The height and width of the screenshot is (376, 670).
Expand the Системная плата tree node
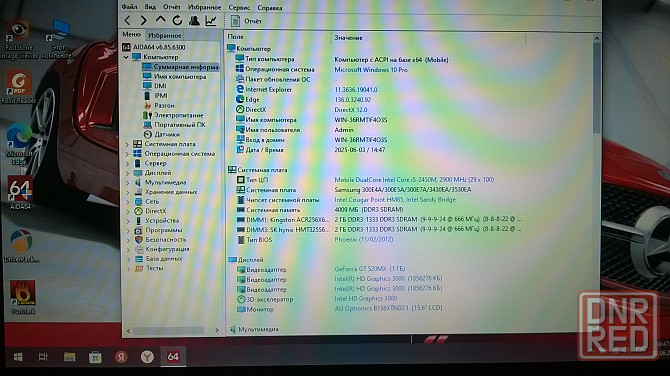coord(127,144)
